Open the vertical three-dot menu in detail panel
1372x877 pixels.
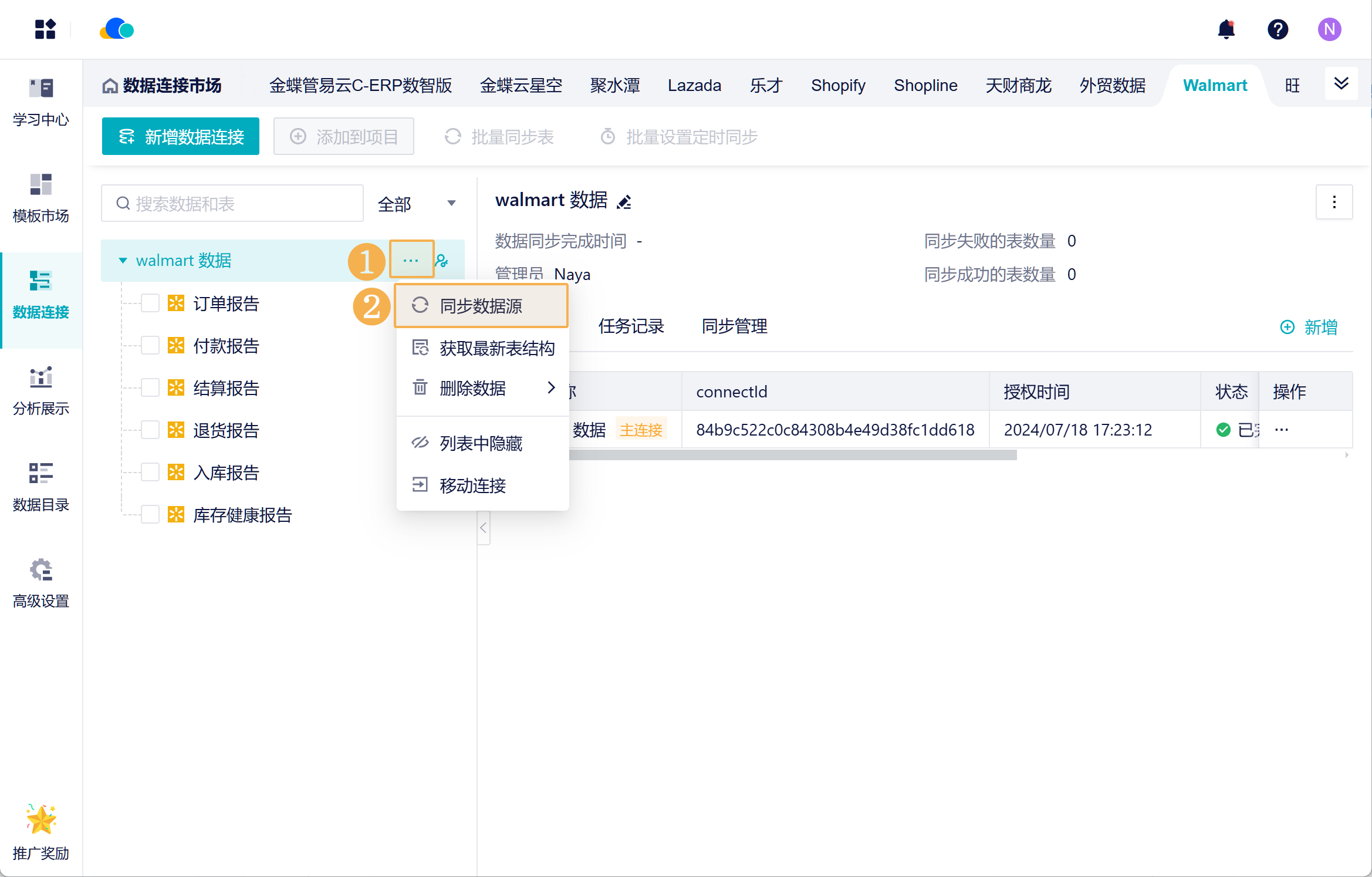point(1334,202)
